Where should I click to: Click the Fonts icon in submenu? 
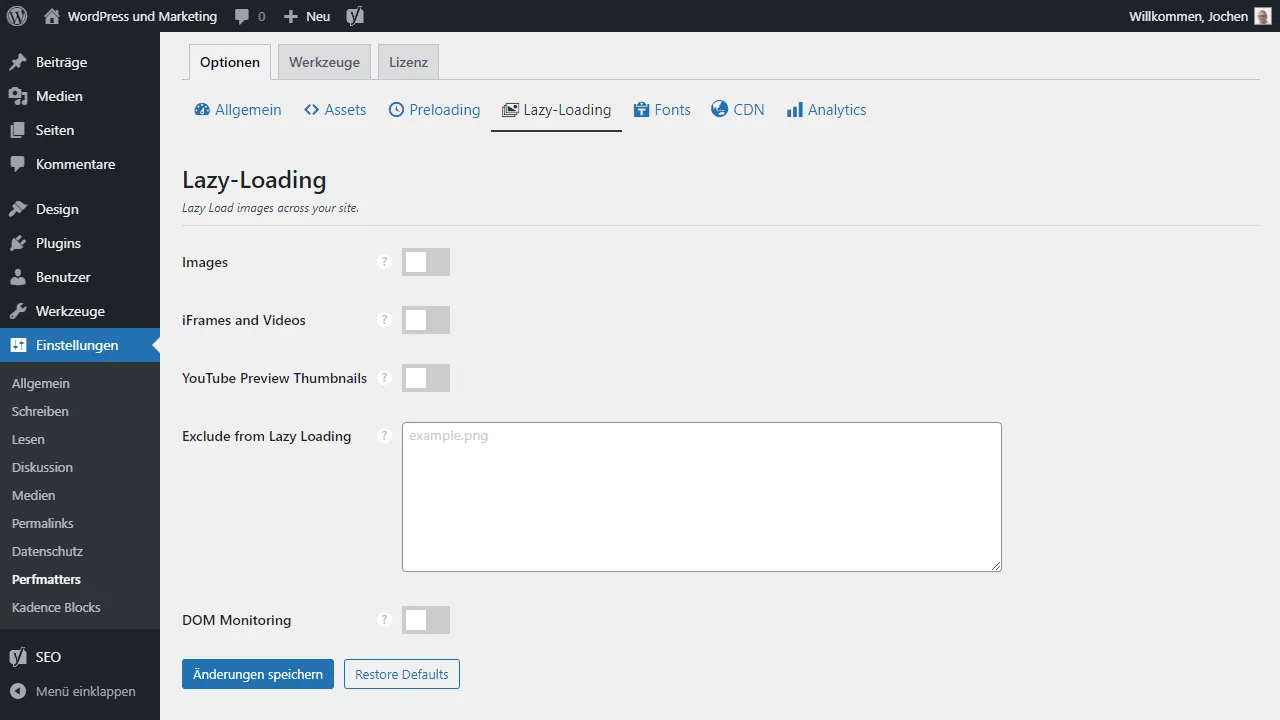(x=642, y=110)
